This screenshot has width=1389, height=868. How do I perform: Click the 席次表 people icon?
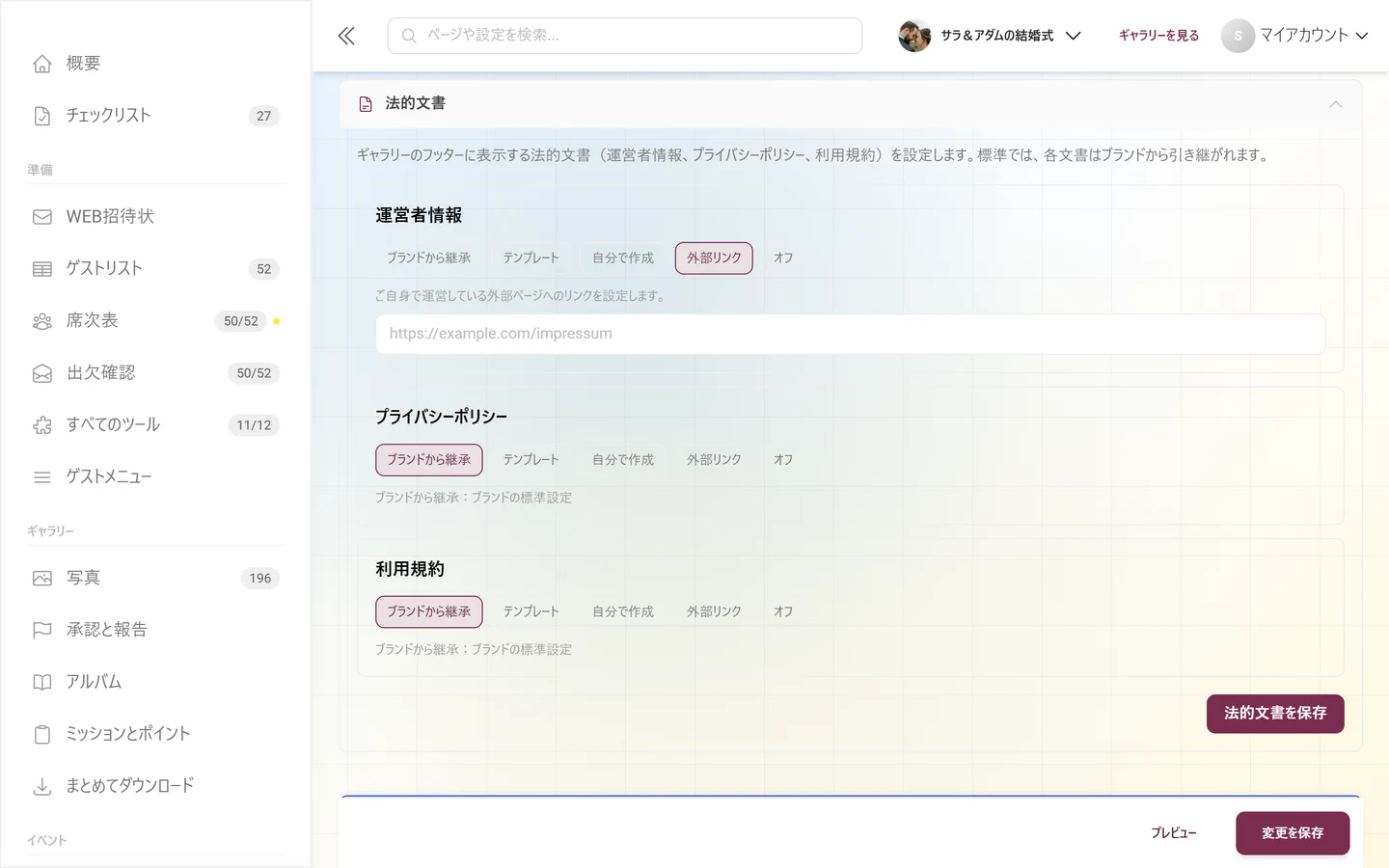pyautogui.click(x=42, y=321)
